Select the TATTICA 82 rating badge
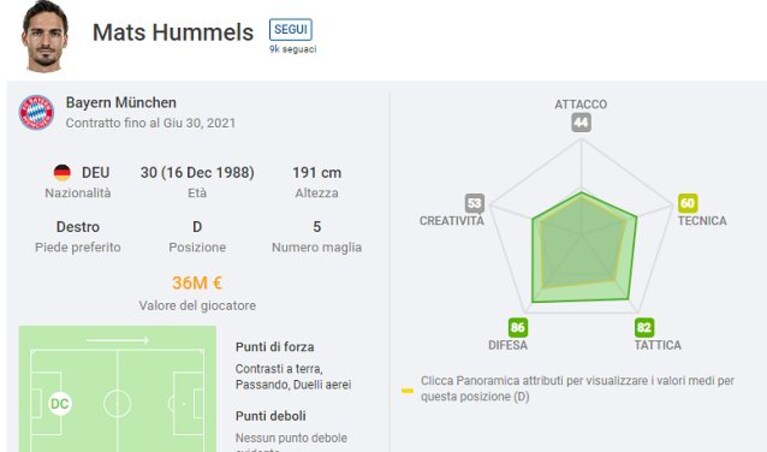Image resolution: width=767 pixels, height=452 pixels. (x=644, y=327)
